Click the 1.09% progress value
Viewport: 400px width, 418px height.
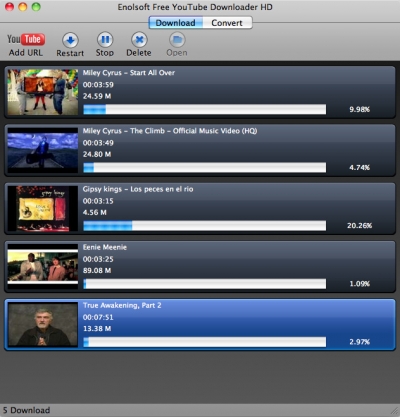[x=359, y=284]
